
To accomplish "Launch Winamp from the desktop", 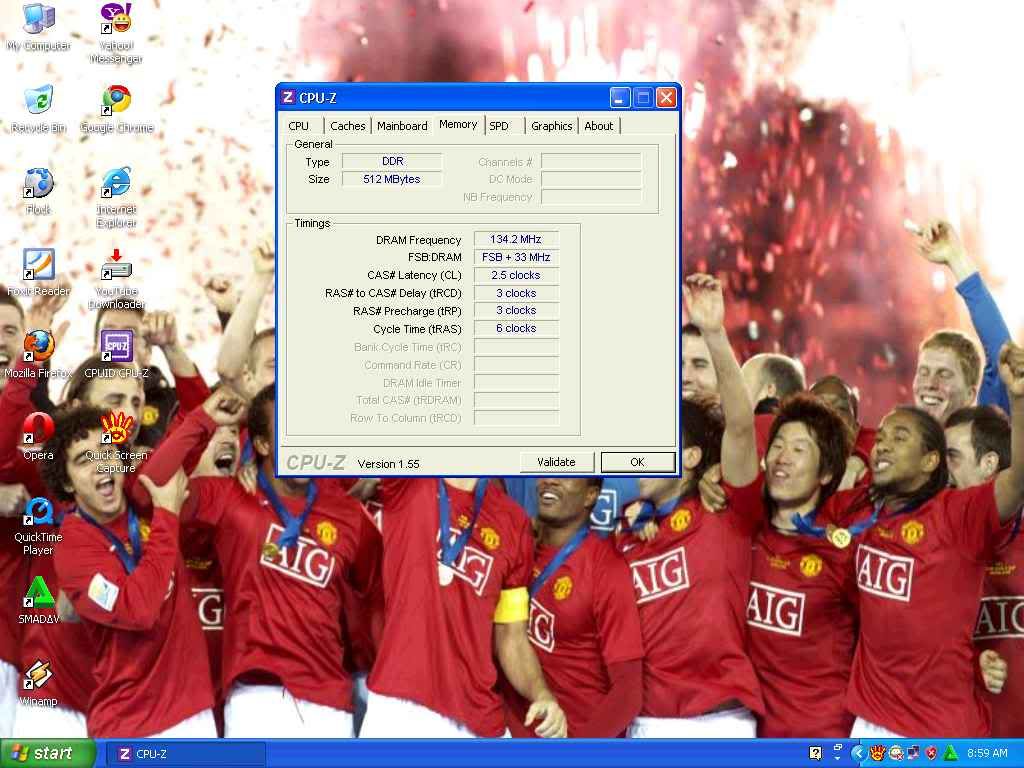I will [x=38, y=682].
